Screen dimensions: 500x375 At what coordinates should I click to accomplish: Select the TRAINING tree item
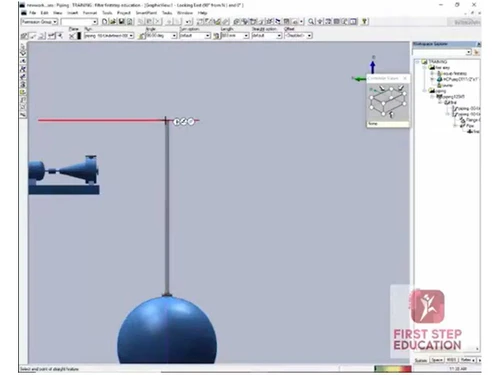pyautogui.click(x=438, y=62)
